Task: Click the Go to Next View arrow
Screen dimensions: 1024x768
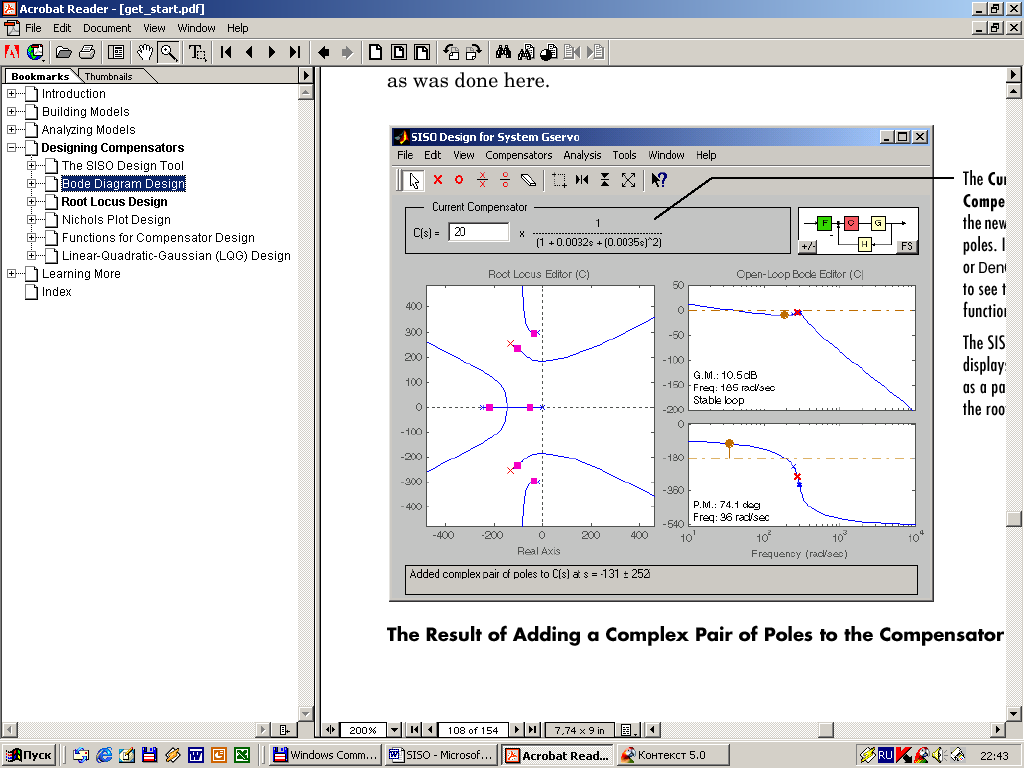Action: tap(347, 52)
